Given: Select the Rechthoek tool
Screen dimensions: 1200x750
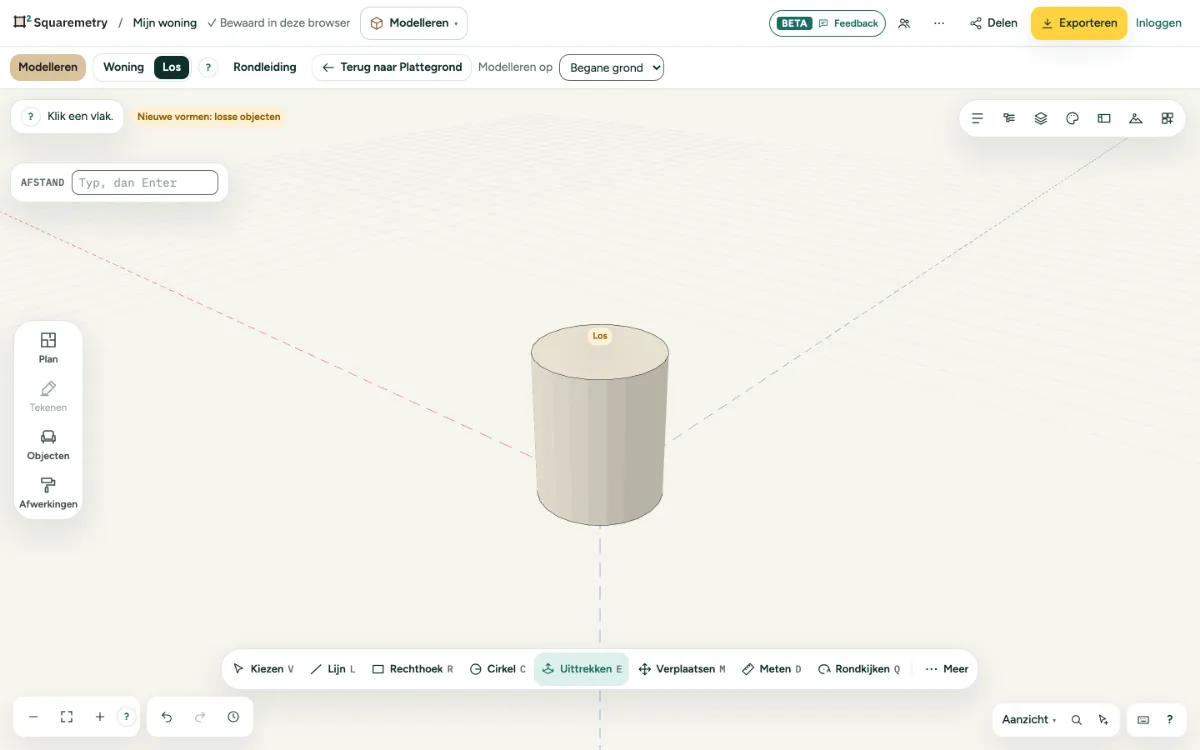Looking at the screenshot, I should pyautogui.click(x=413, y=669).
